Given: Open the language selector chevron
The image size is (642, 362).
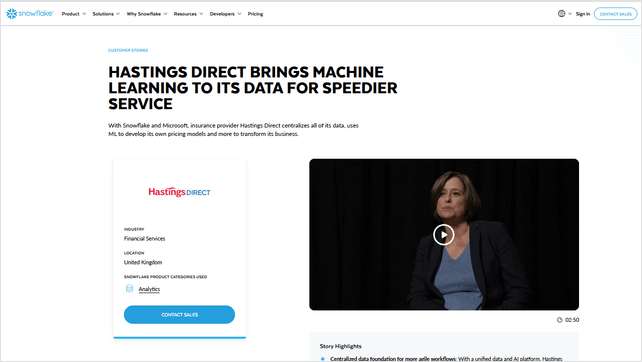Looking at the screenshot, I should tap(570, 14).
